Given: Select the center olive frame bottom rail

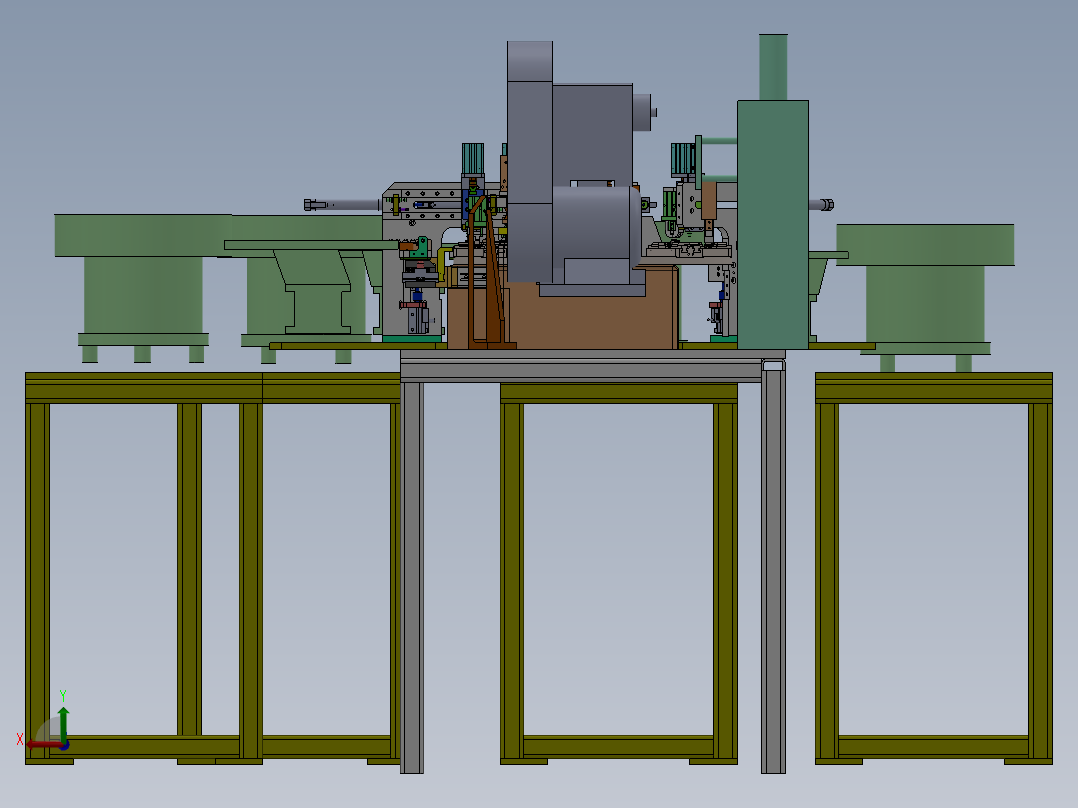Looking at the screenshot, I should 619,747.
